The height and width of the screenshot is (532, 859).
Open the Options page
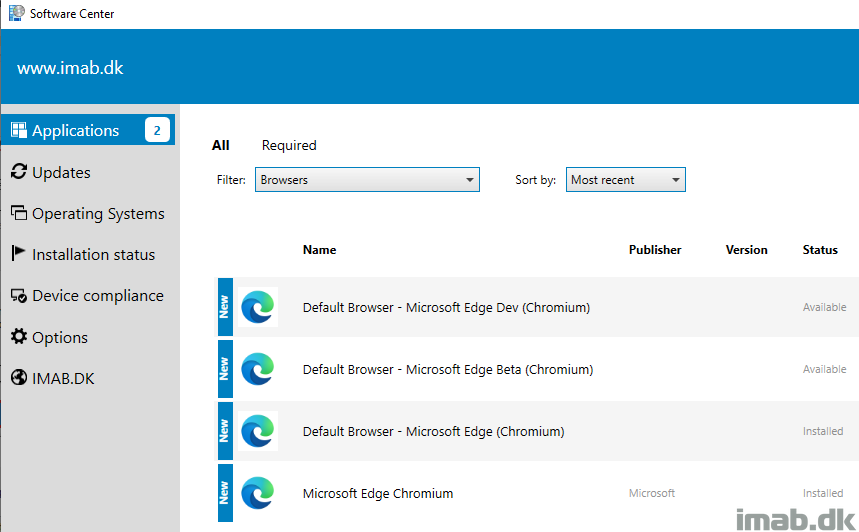(60, 337)
